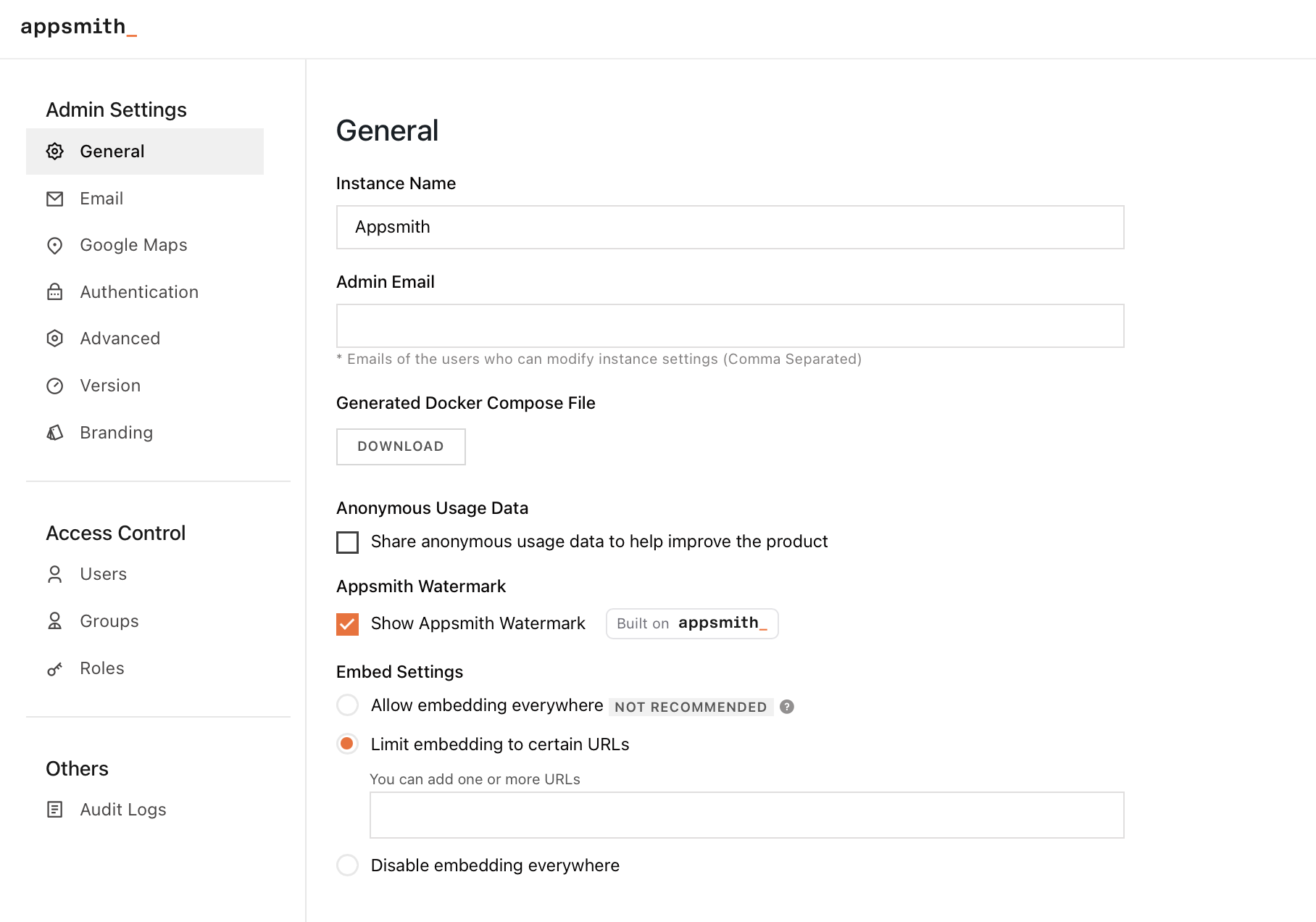Viewport: 1316px width, 922px height.
Task: Click the NOT RECOMMENDED tag
Action: pyautogui.click(x=691, y=707)
